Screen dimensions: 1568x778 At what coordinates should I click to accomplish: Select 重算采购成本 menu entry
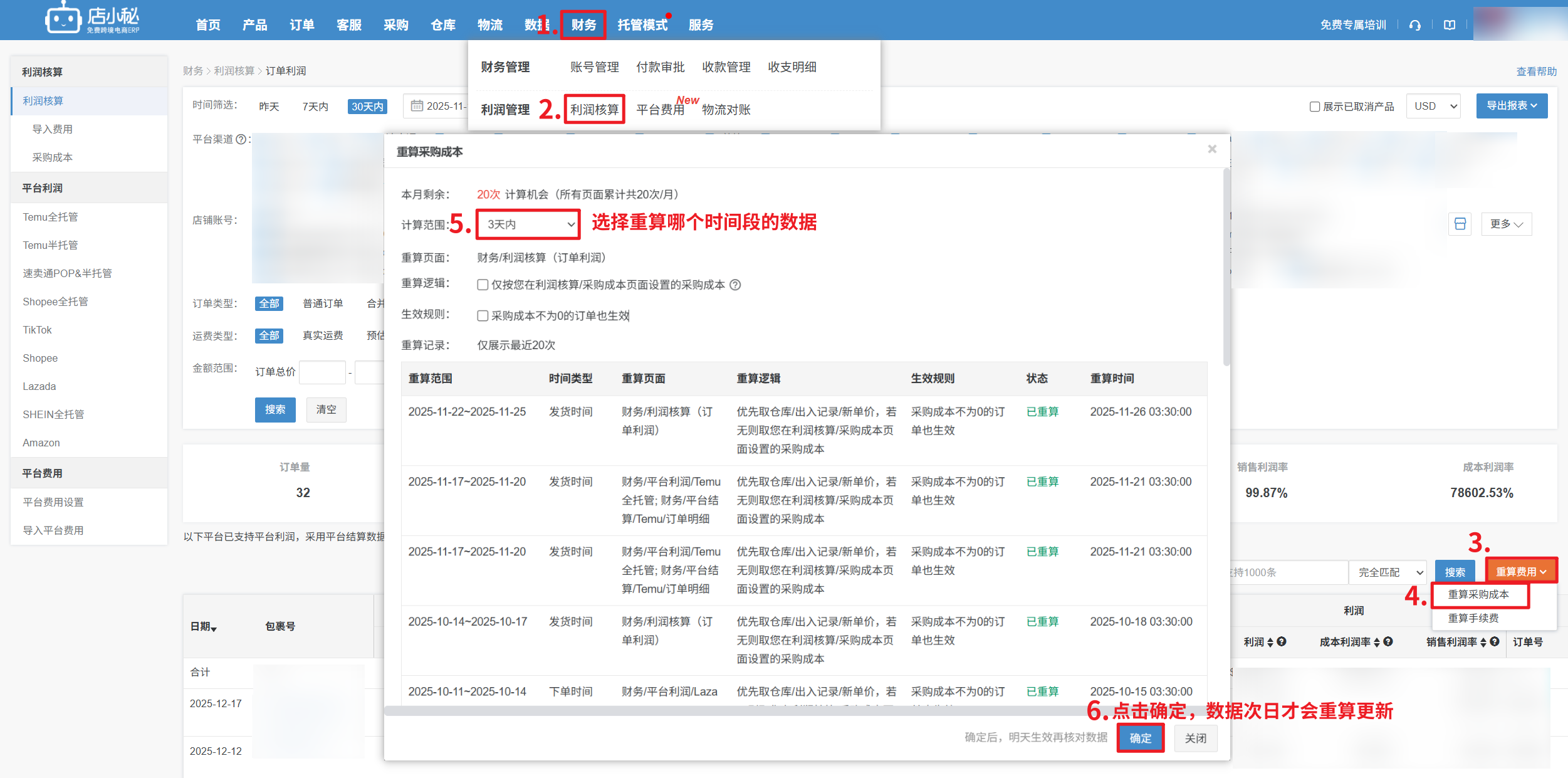(1478, 594)
